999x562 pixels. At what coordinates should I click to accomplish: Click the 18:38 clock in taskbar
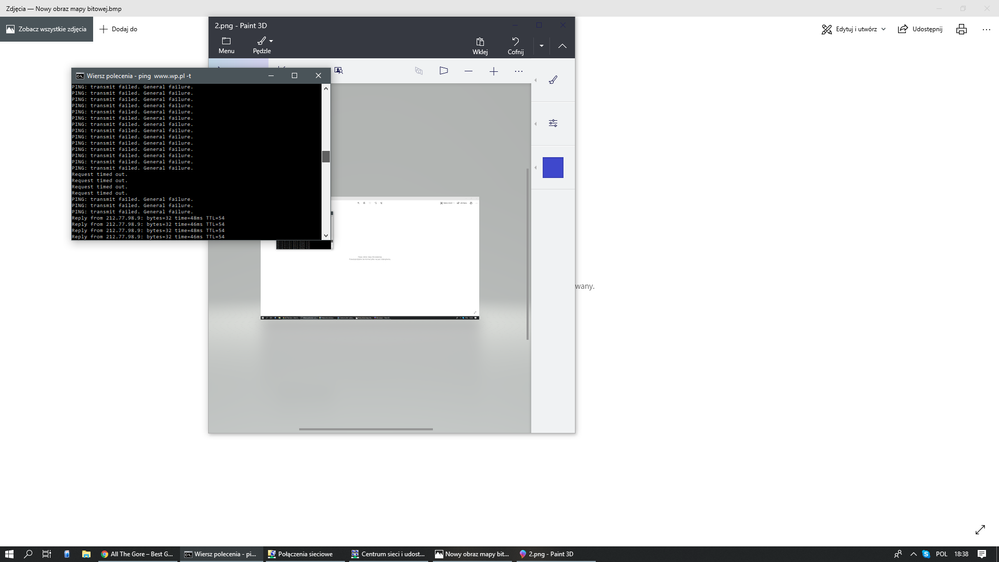[x=961, y=554]
